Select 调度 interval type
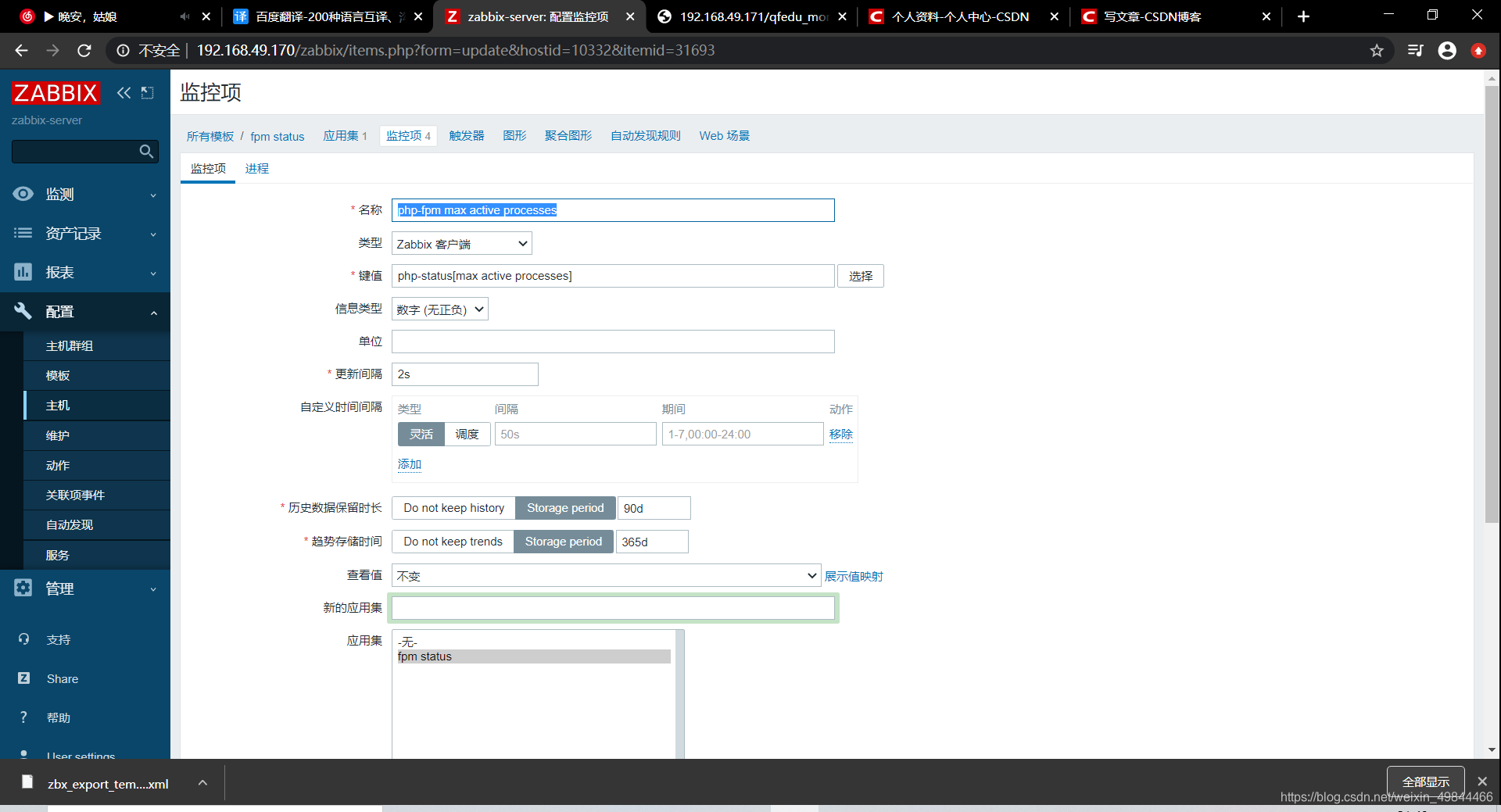Viewport: 1501px width, 812px height. (x=467, y=435)
